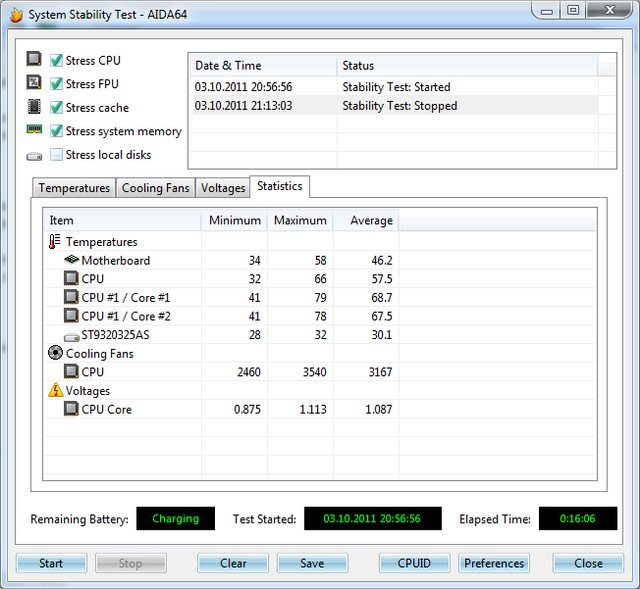The height and width of the screenshot is (589, 640).
Task: Click the warning icon beside Voltages
Action: coord(55,391)
